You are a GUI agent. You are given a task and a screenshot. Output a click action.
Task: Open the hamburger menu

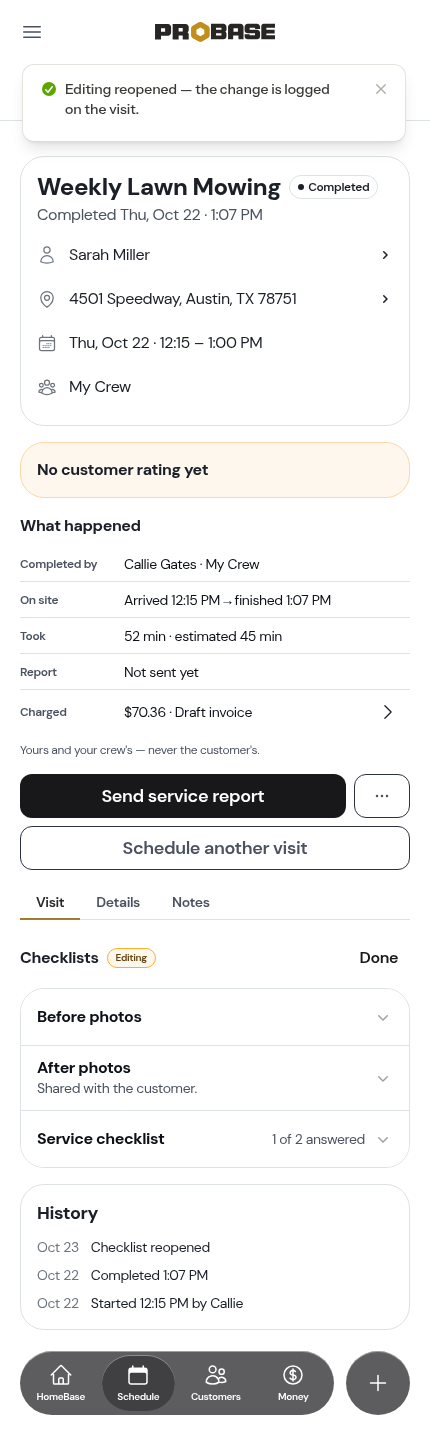pyautogui.click(x=32, y=32)
